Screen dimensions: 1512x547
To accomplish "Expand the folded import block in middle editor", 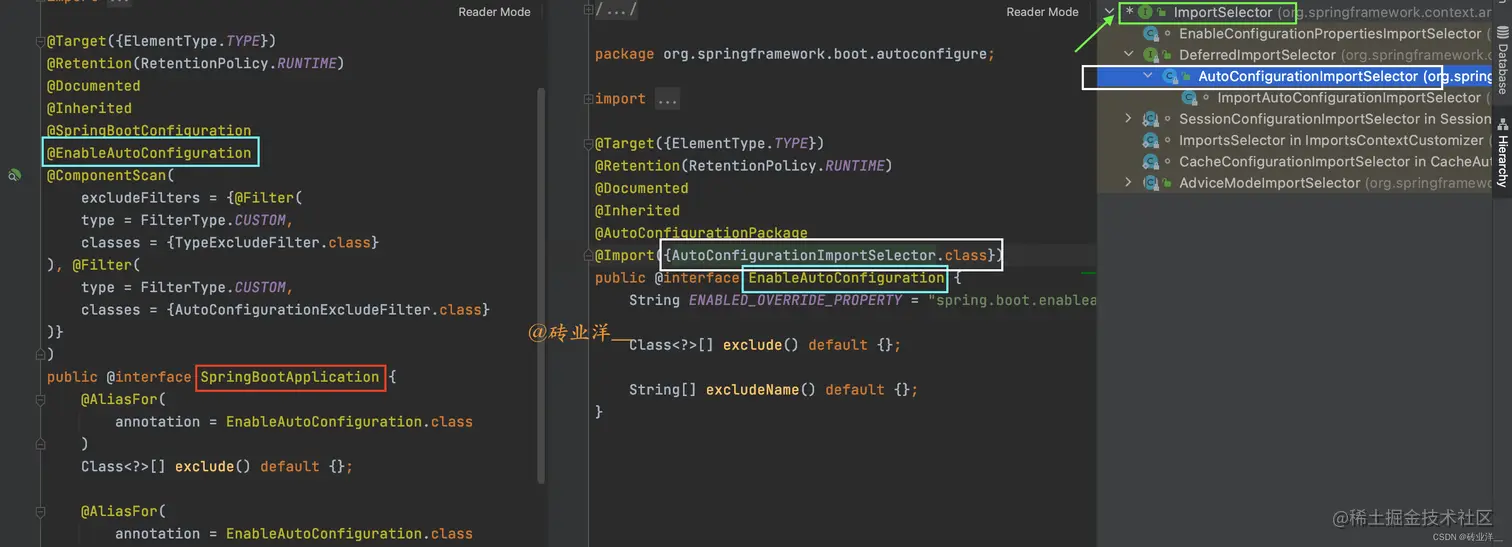I will pyautogui.click(x=589, y=99).
